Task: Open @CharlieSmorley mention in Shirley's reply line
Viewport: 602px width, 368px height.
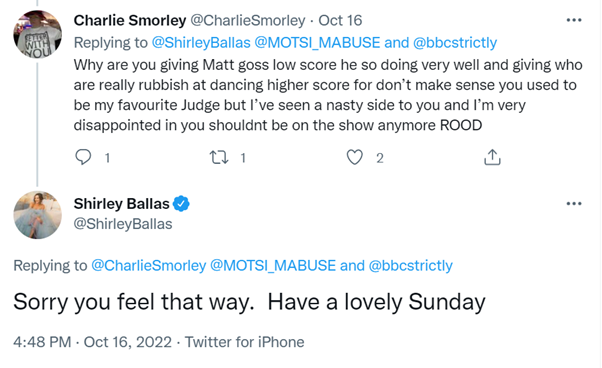Action: (x=149, y=266)
